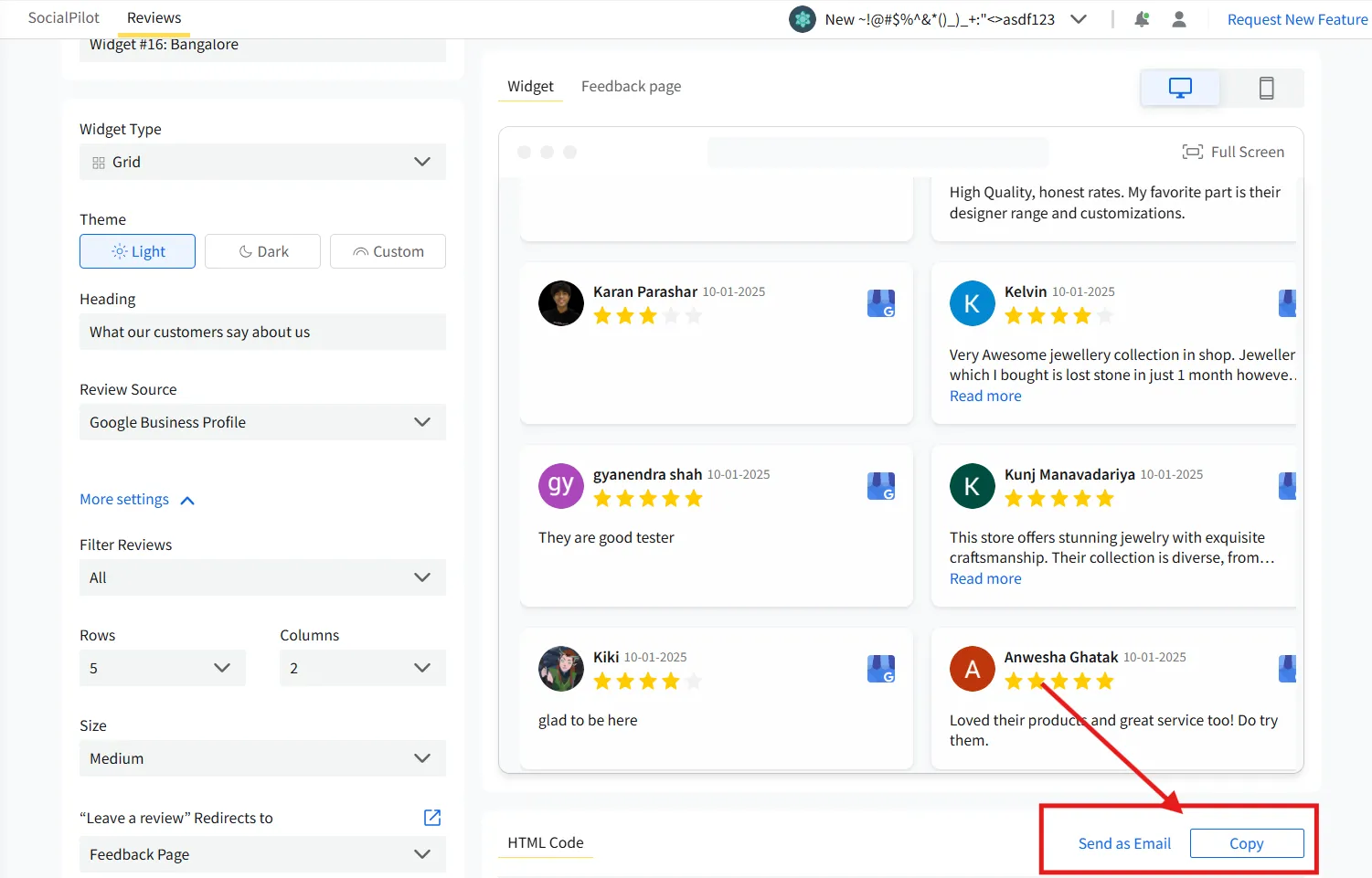Switch to the Feedback page tab
Viewport: 1372px width, 878px height.
[x=631, y=85]
